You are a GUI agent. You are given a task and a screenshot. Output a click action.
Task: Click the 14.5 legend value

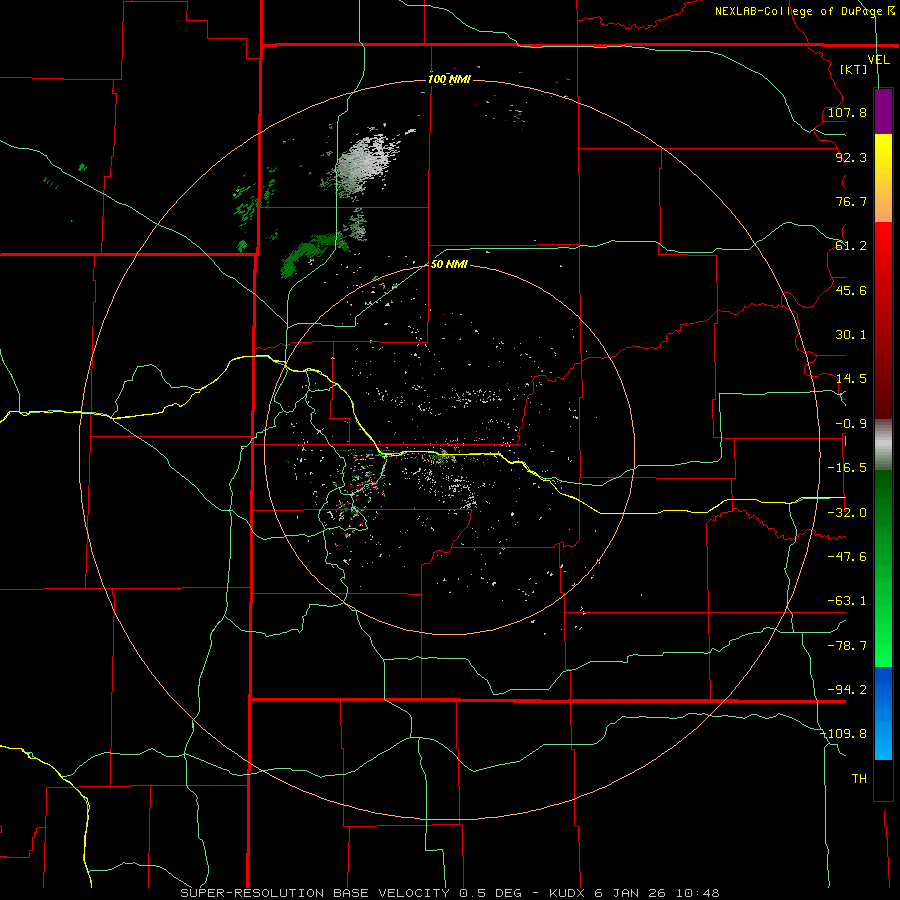click(851, 379)
